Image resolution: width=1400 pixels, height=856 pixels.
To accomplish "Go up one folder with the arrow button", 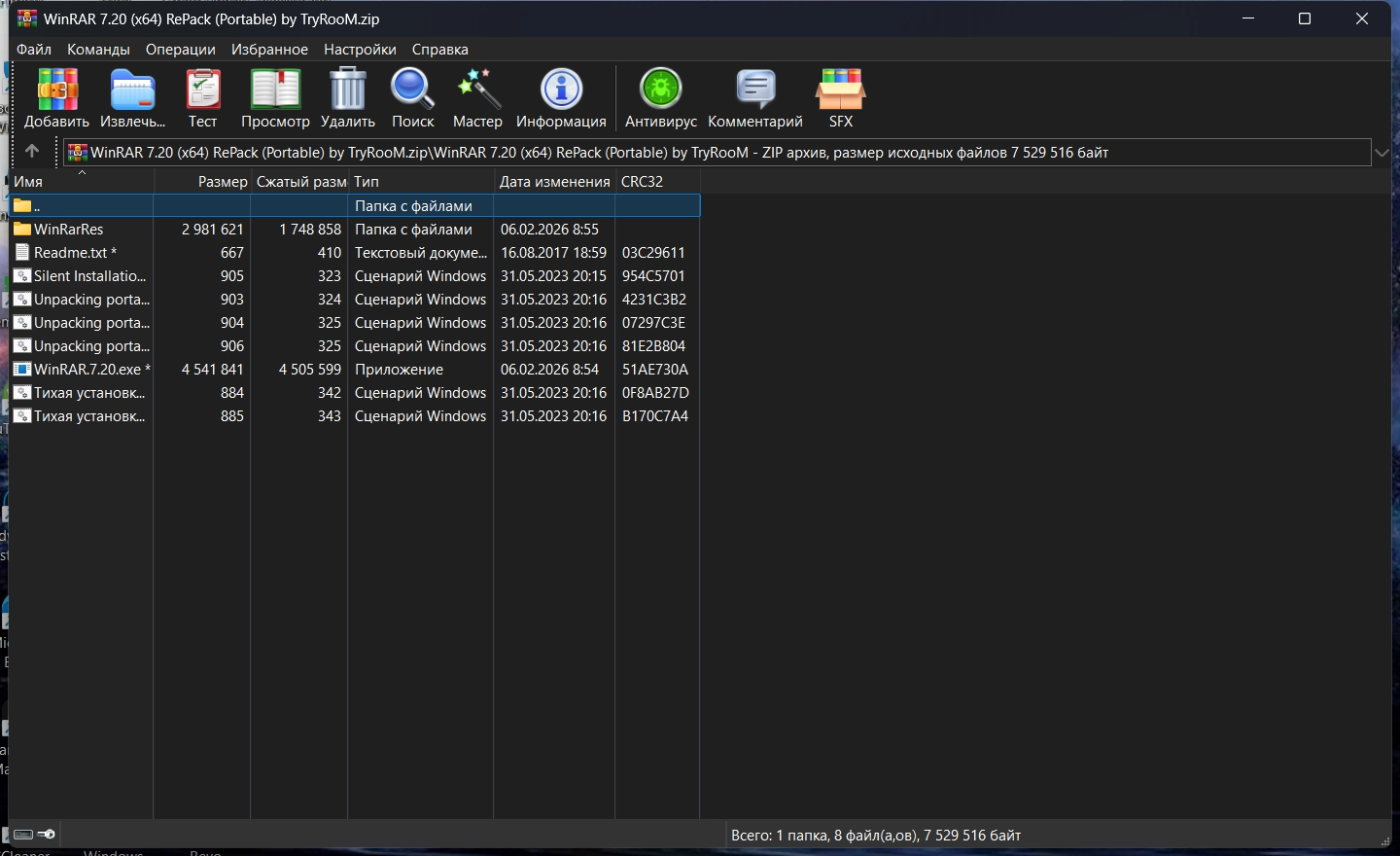I will tap(32, 151).
